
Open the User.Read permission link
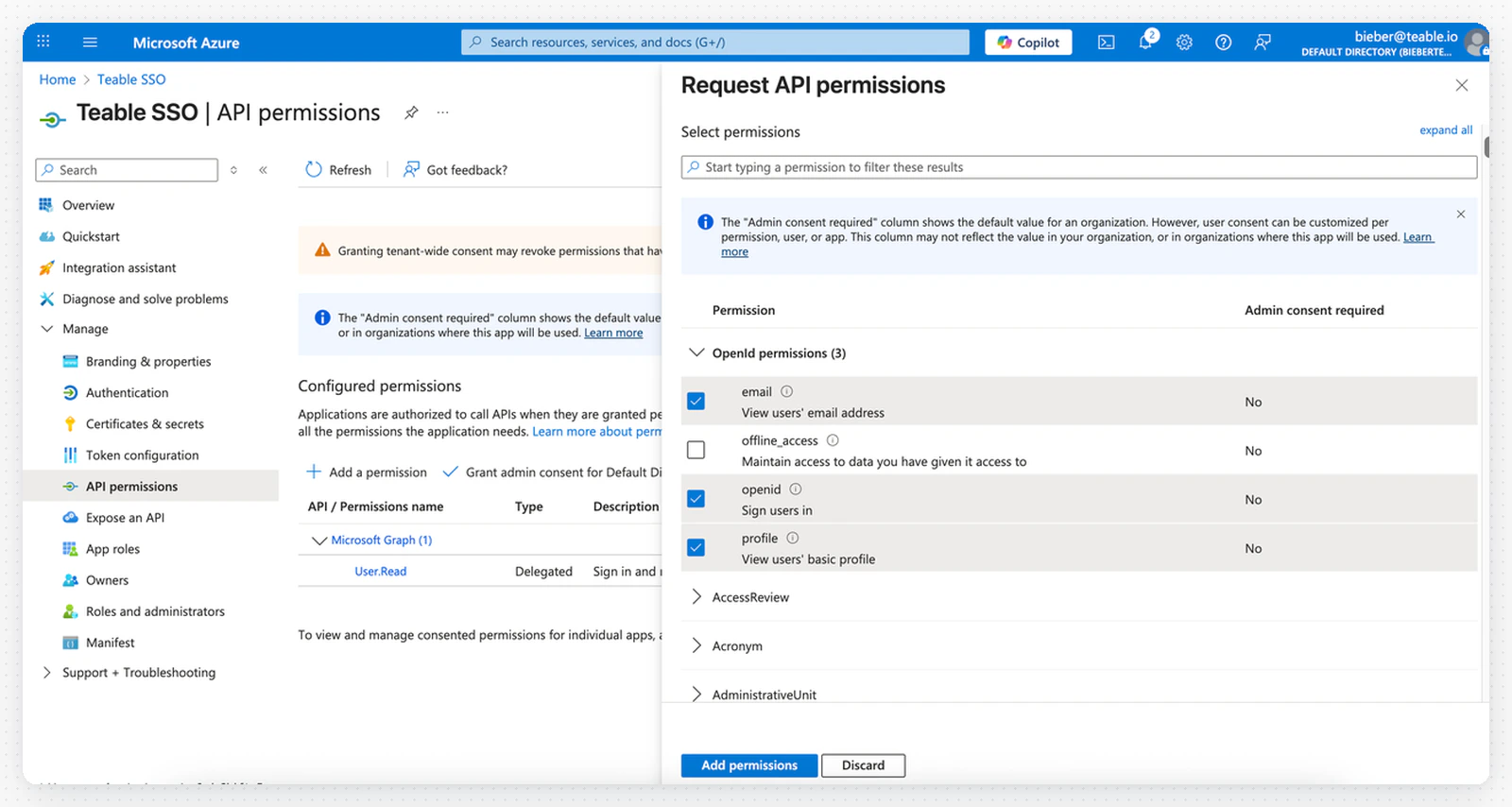tap(381, 571)
